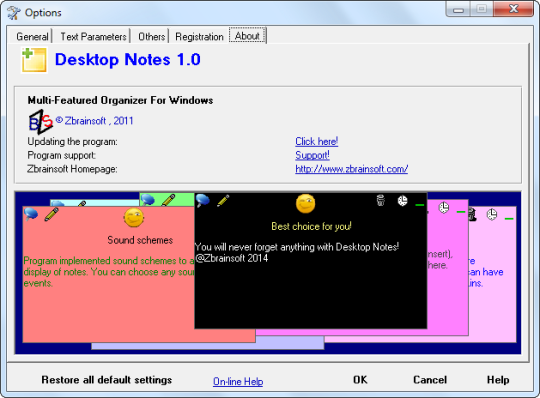Click pencil icon on green note

point(168,200)
